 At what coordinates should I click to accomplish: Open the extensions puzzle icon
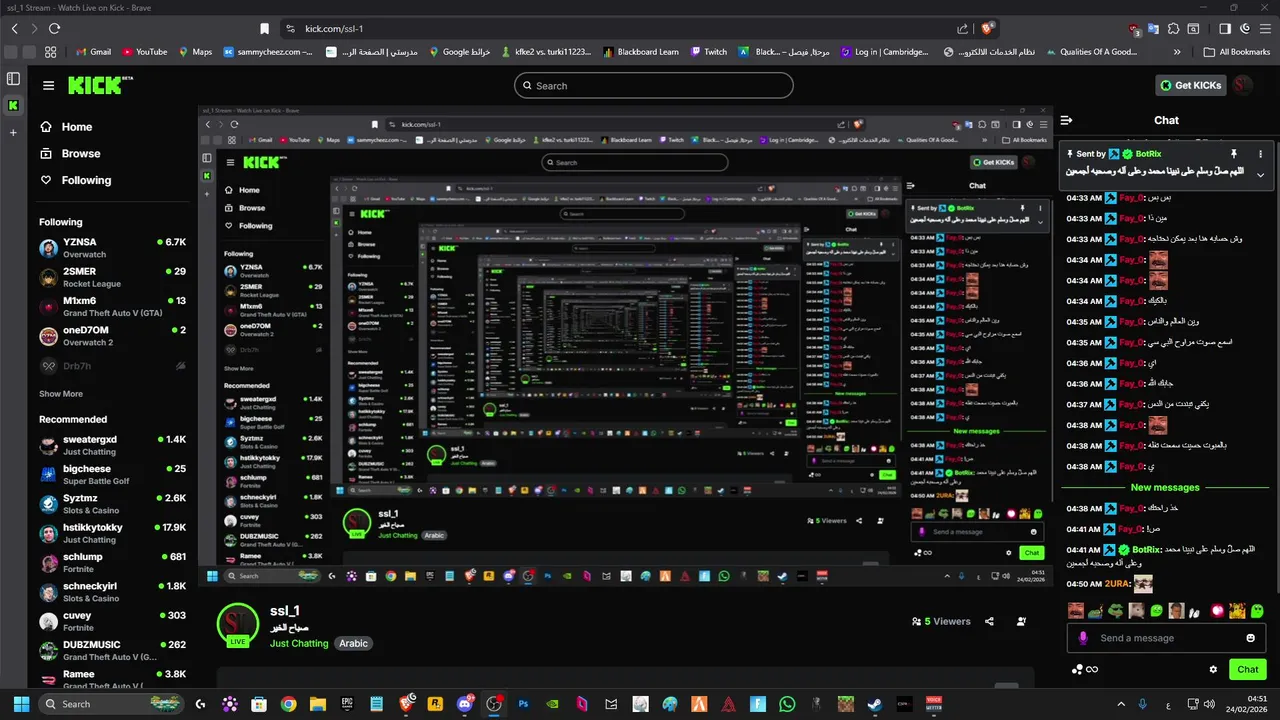1174,29
